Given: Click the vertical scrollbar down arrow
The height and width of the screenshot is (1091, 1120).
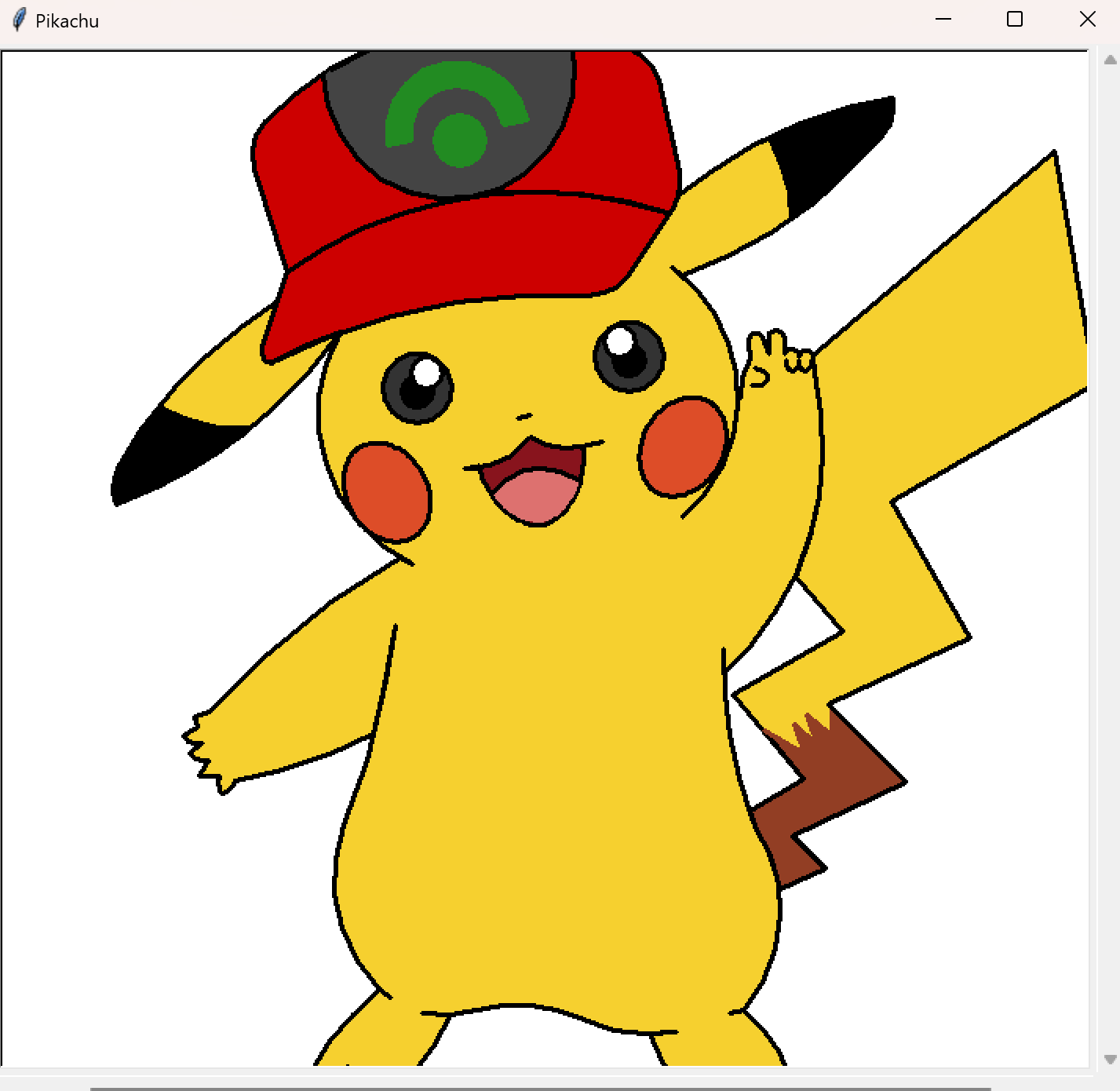Looking at the screenshot, I should (1111, 1059).
